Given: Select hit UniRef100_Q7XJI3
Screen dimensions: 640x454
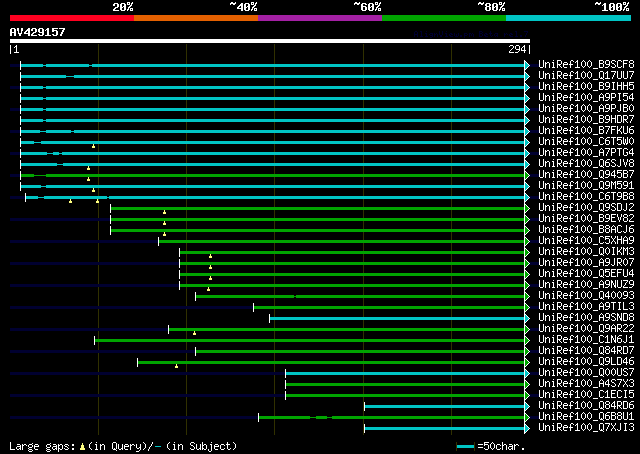Looking at the screenshot, I should coord(586,428).
